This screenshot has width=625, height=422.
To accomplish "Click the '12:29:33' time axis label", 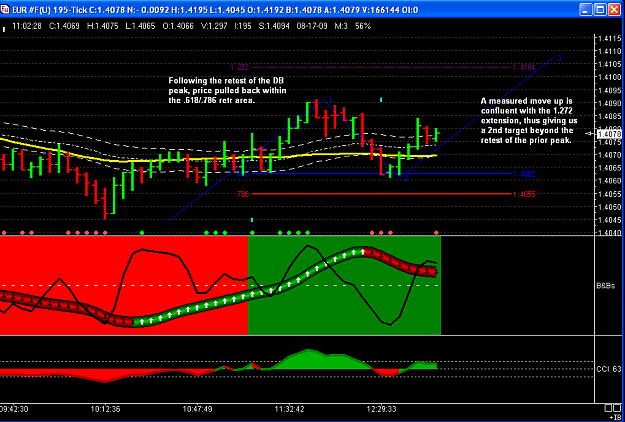I will pos(382,410).
